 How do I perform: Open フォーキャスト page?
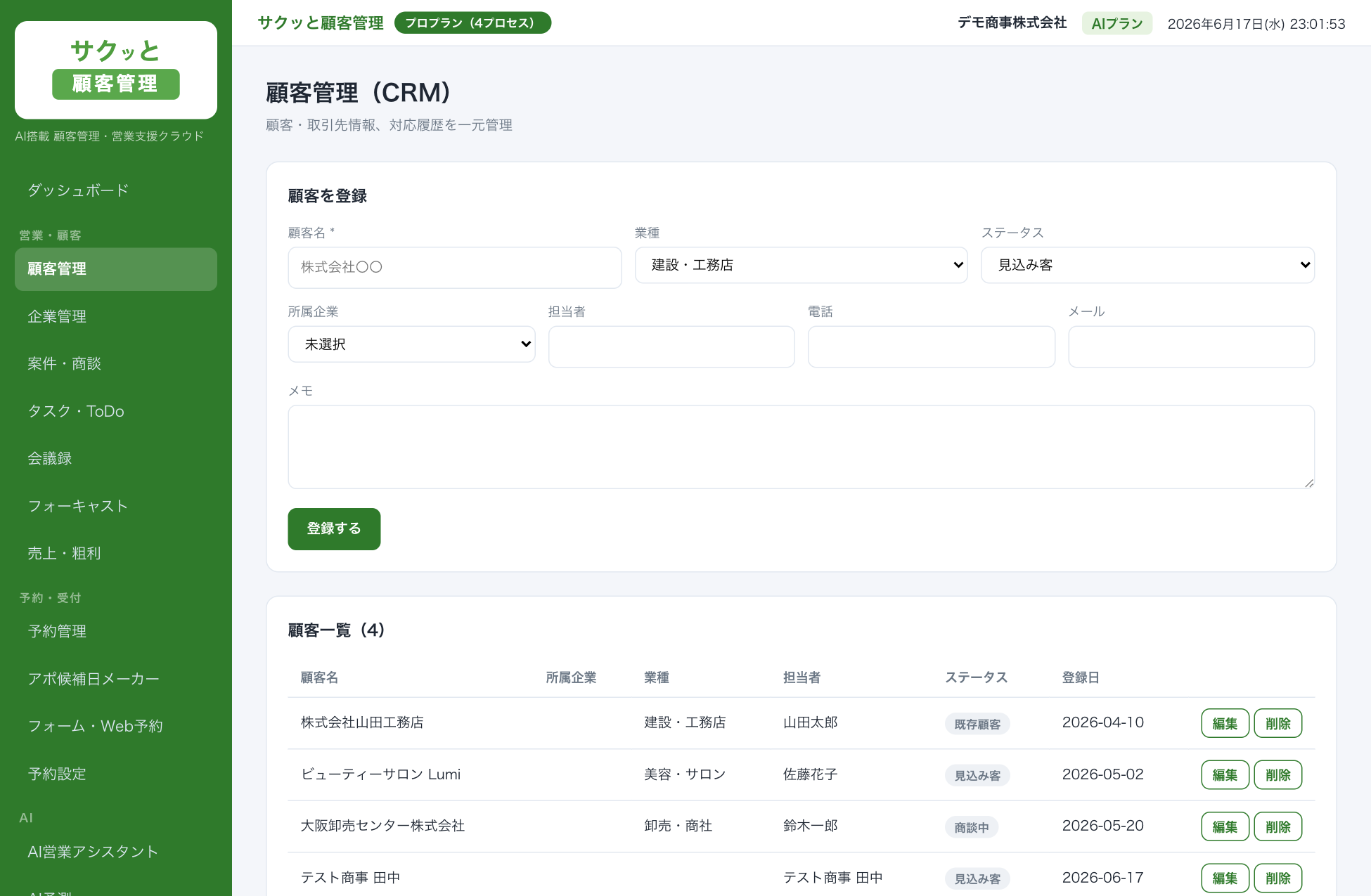pyautogui.click(x=116, y=506)
